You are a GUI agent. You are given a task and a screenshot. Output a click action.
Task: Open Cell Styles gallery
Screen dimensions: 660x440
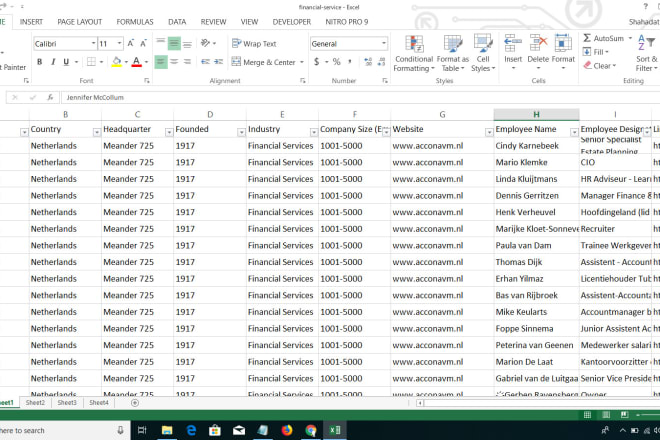pyautogui.click(x=483, y=53)
